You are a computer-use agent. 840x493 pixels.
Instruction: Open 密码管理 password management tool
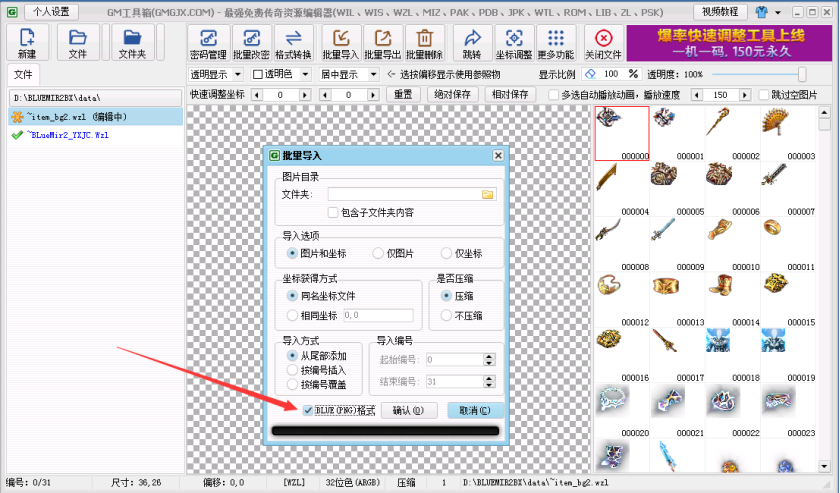coord(208,43)
